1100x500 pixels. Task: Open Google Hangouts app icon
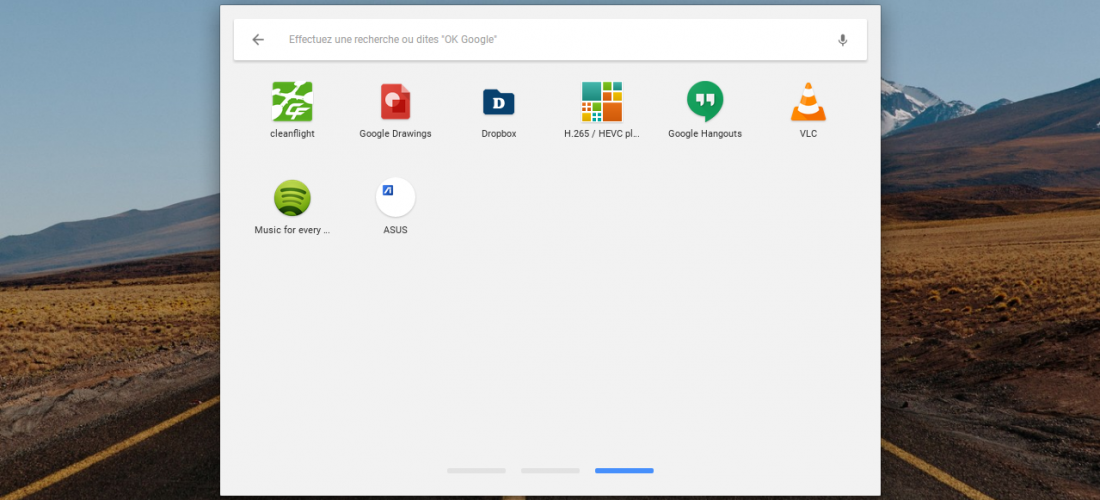click(x=705, y=102)
